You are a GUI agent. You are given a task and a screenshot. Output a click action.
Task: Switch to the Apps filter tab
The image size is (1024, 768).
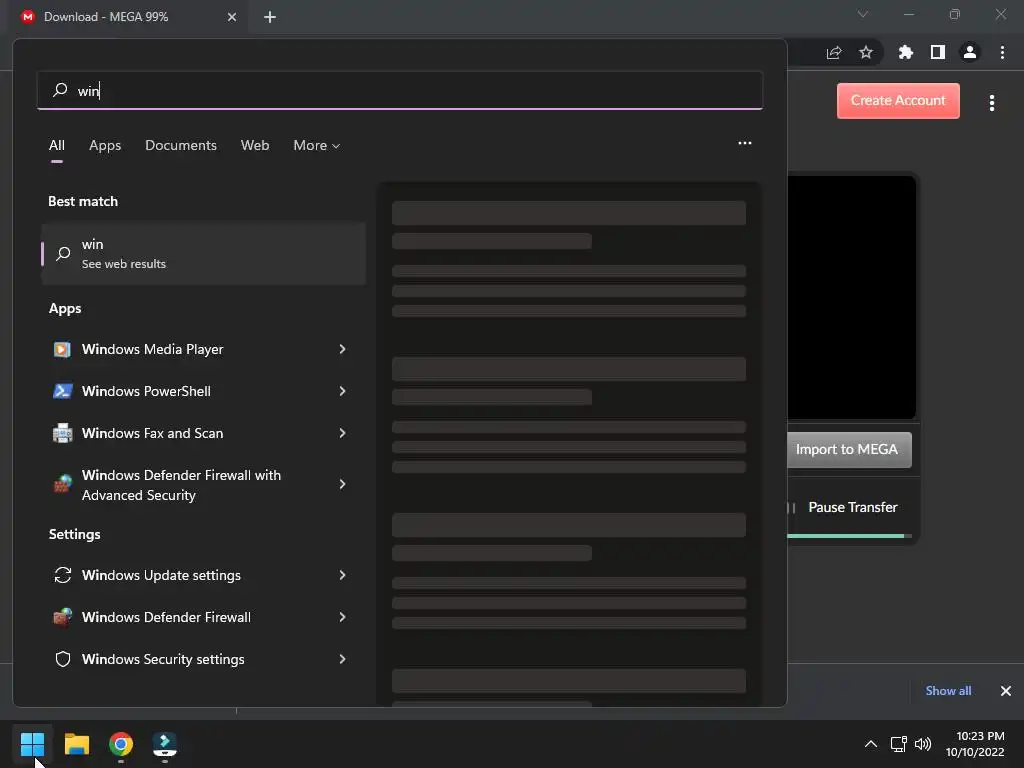coord(105,146)
